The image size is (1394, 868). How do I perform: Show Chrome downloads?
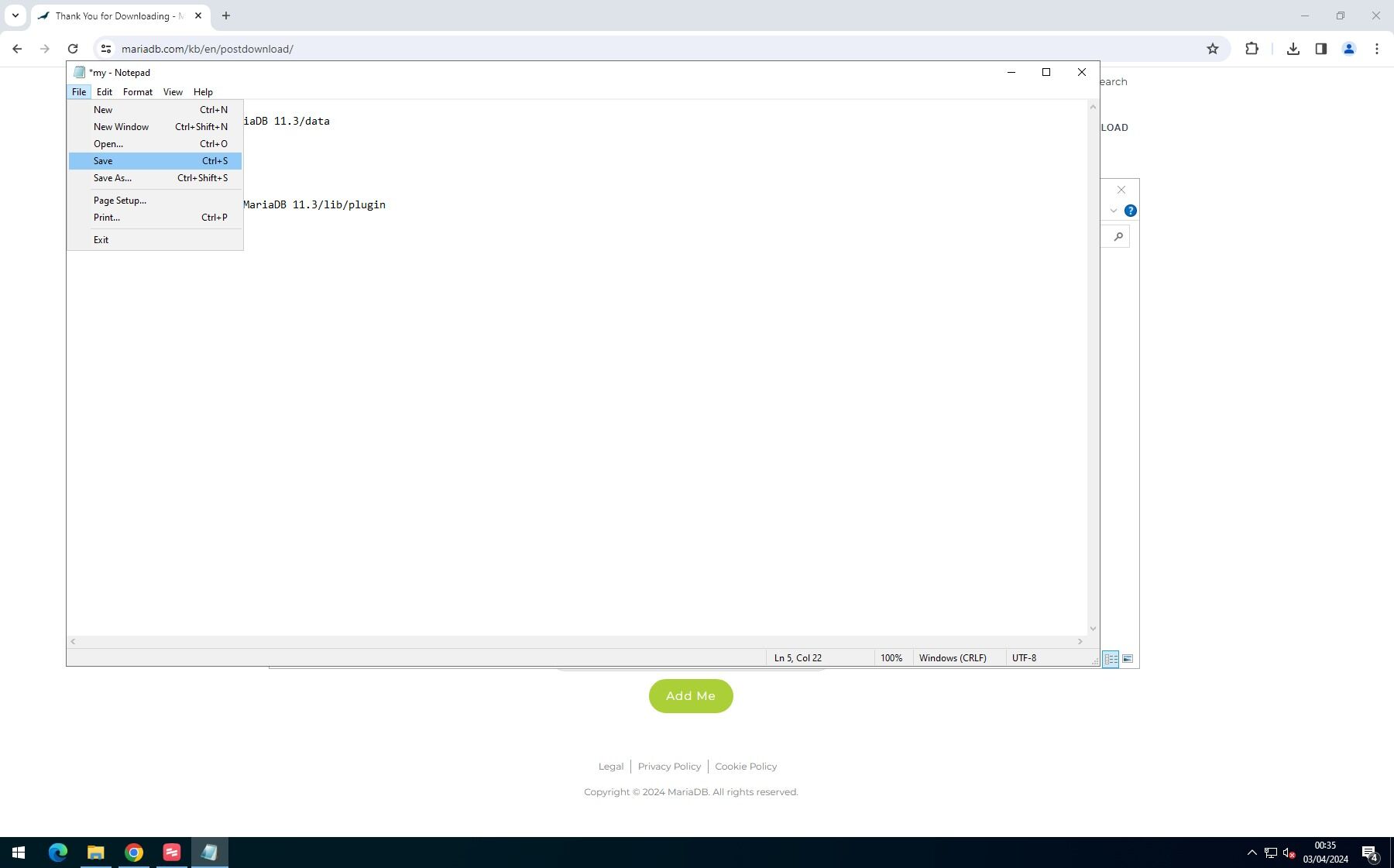pyautogui.click(x=1293, y=49)
